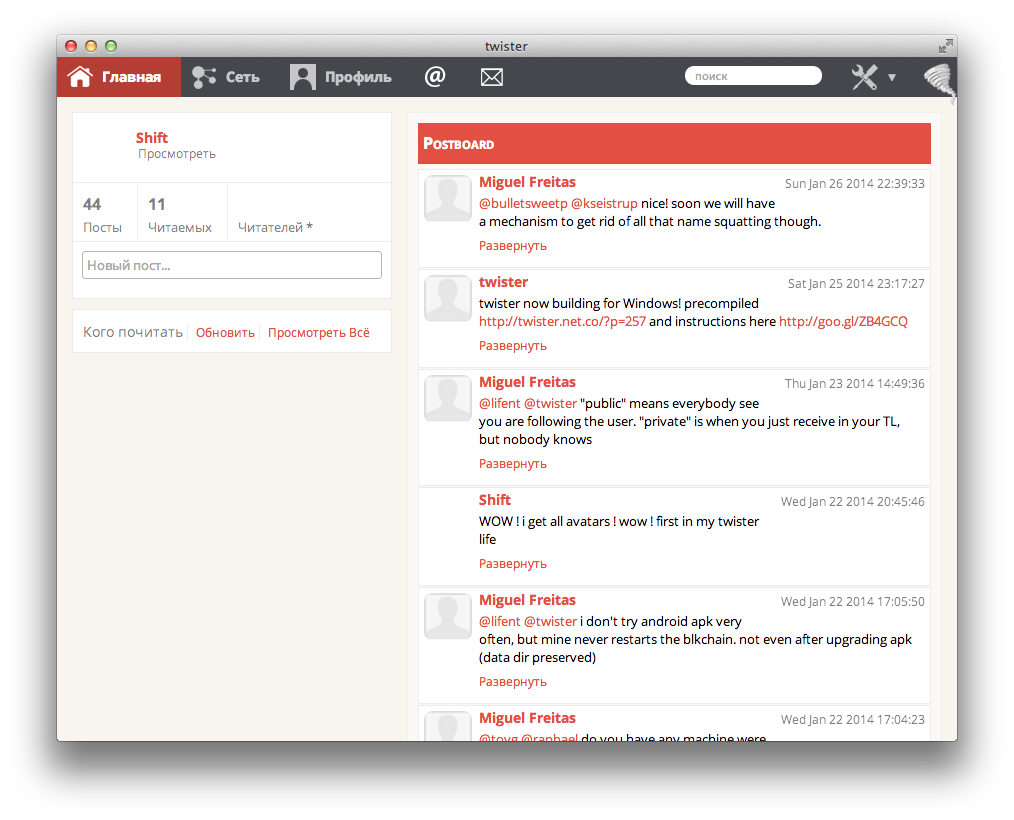Open the Сеть network tab

point(226,77)
